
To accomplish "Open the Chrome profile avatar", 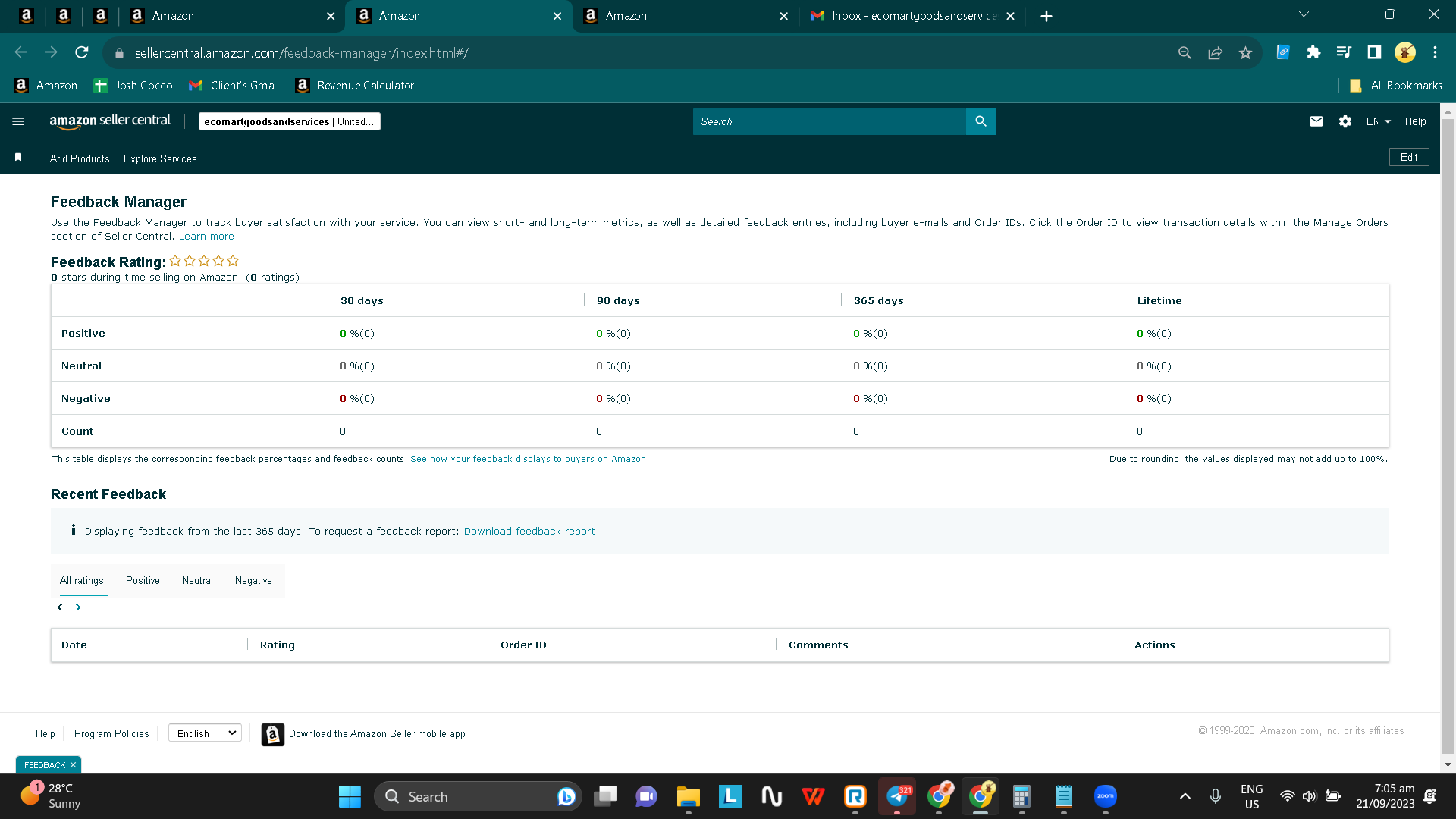I will [x=1405, y=52].
